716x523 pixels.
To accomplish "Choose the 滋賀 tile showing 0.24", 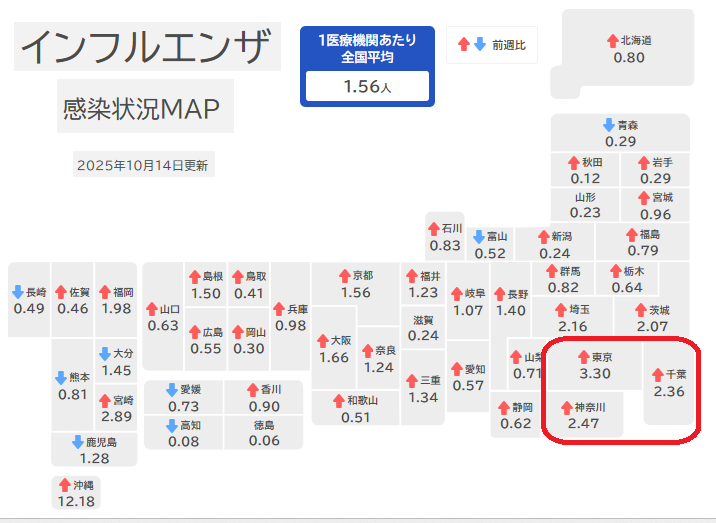I will [424, 328].
